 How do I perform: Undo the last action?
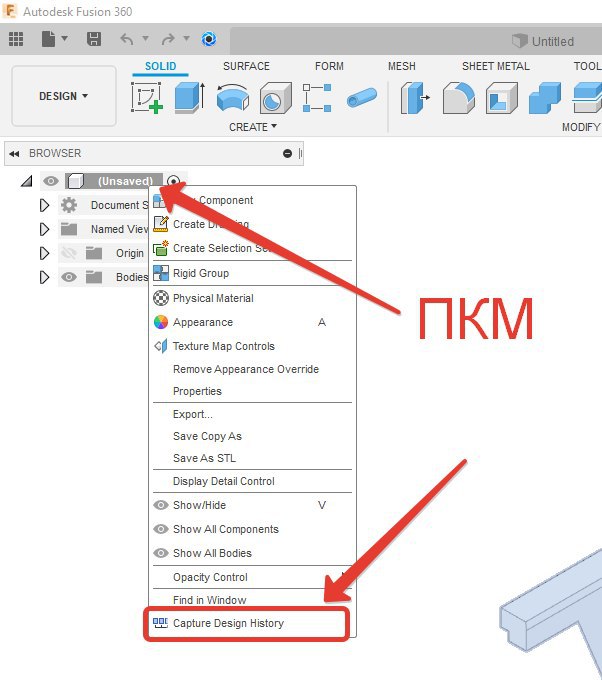tap(127, 39)
